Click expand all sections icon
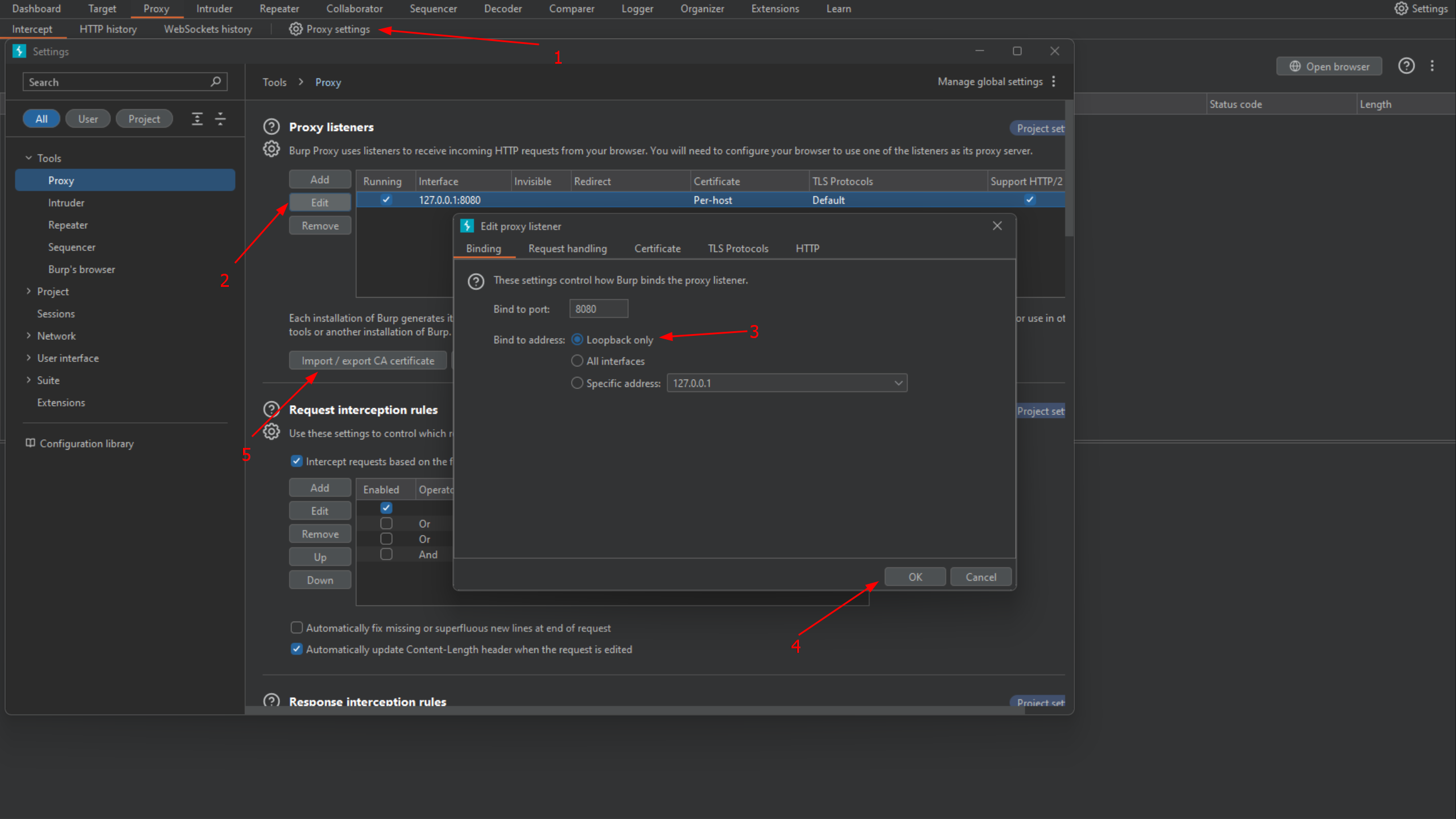Image resolution: width=1456 pixels, height=819 pixels. pos(197,119)
